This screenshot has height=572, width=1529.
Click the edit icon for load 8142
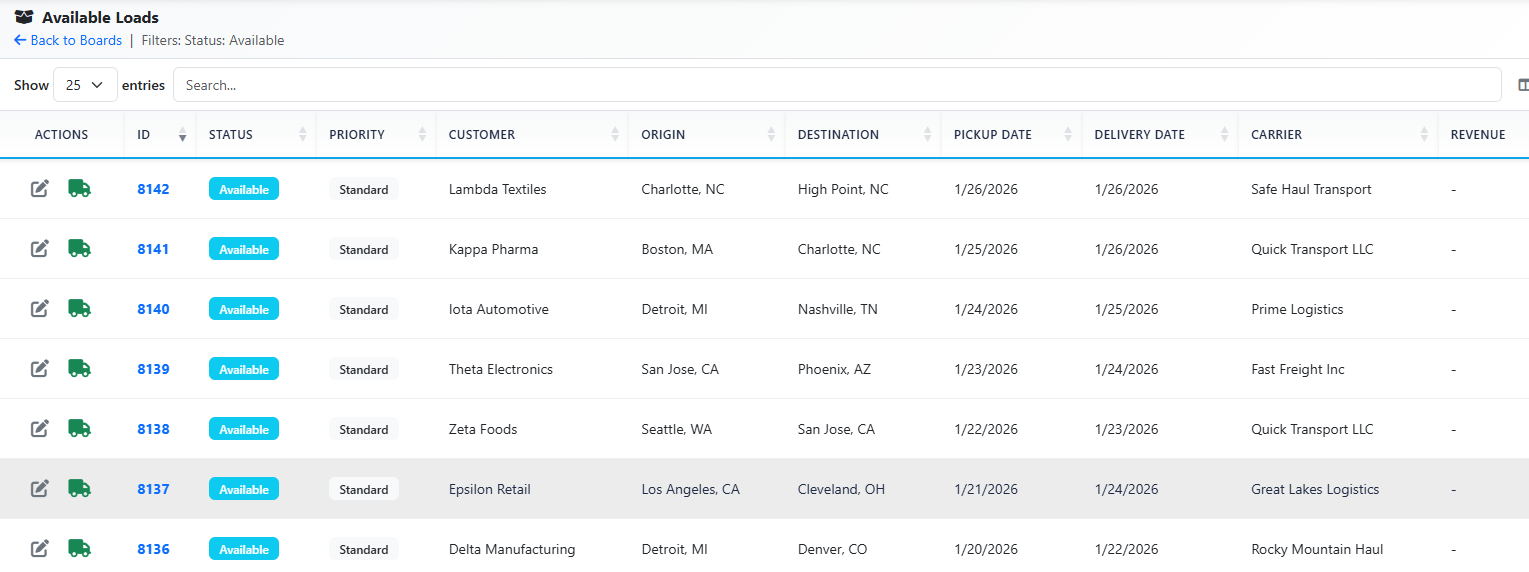tap(40, 189)
